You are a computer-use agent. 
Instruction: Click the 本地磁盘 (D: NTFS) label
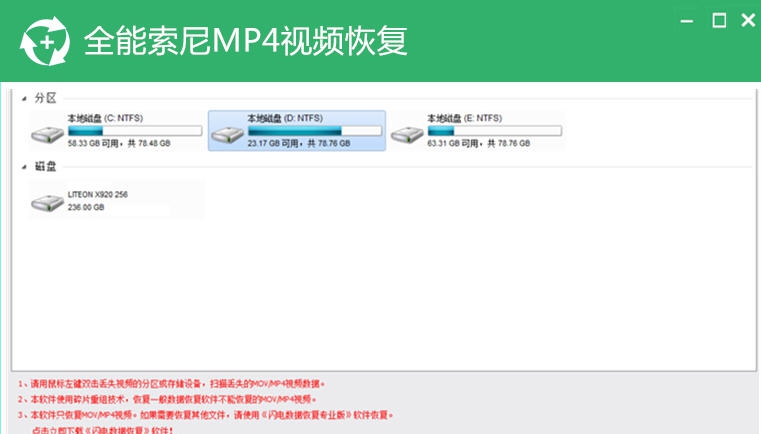pos(285,118)
